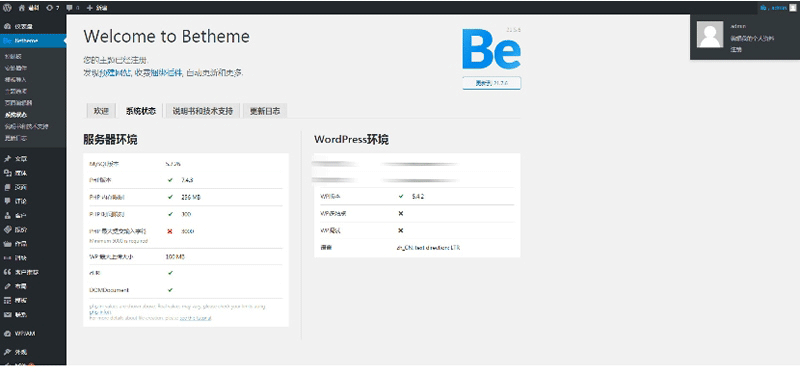Image resolution: width=800 pixels, height=374 pixels.
Task: Click the black cross in the WP multisite row
Action: [x=401, y=213]
